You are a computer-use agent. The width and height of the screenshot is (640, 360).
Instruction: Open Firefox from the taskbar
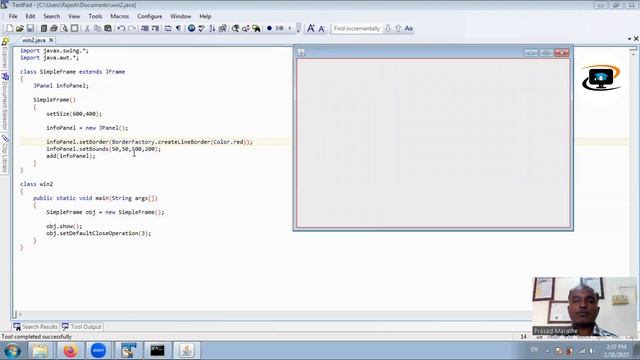[x=70, y=351]
